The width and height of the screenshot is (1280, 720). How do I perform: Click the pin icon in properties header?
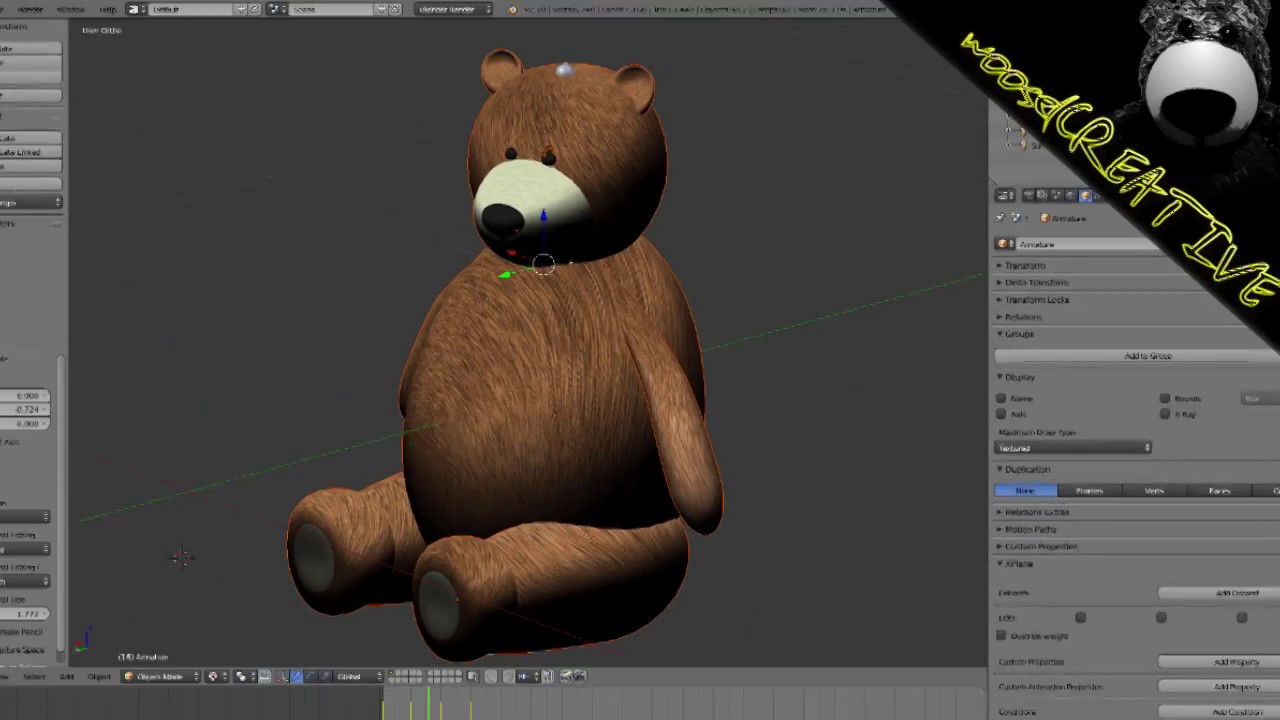tap(1000, 218)
